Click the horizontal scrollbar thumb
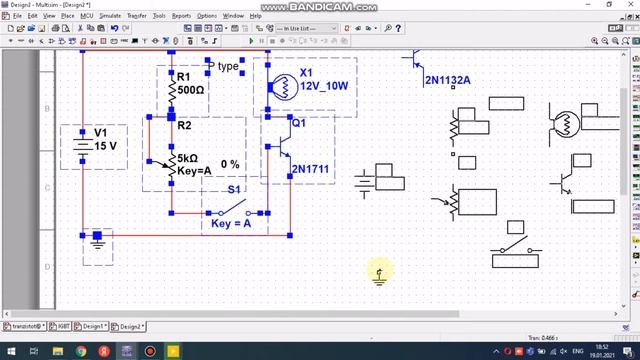This screenshot has width=640, height=360. click(x=235, y=313)
